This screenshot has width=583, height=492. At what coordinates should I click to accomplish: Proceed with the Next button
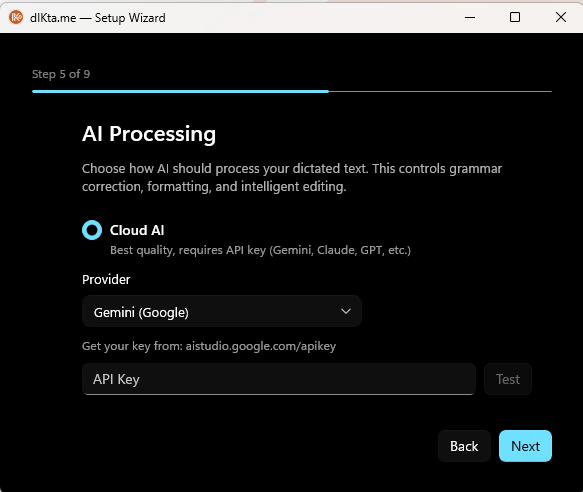pos(525,446)
